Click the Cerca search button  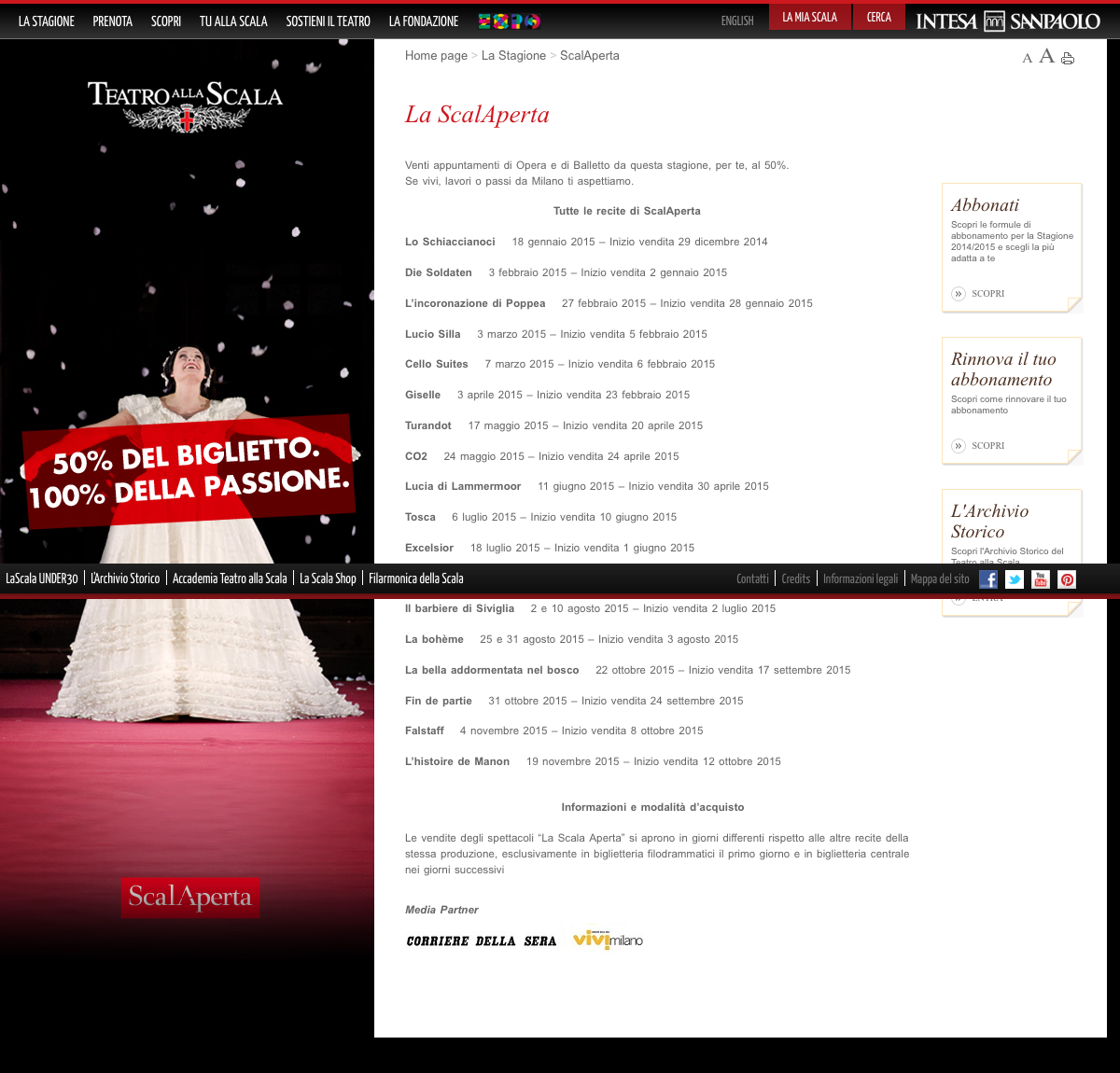[x=878, y=17]
